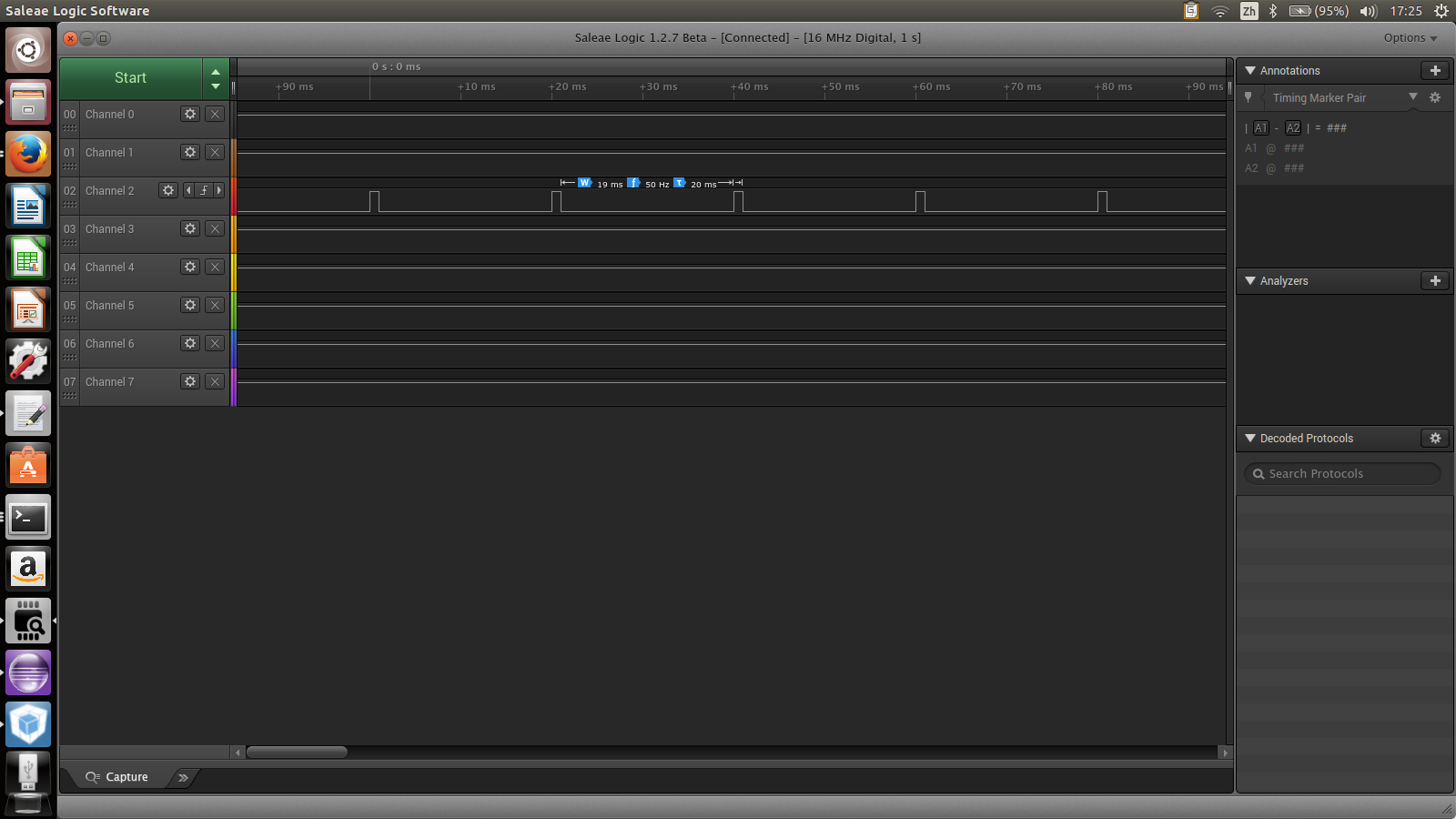
Task: Click Channel 4 drag handle dots
Action: pyautogui.click(x=70, y=281)
